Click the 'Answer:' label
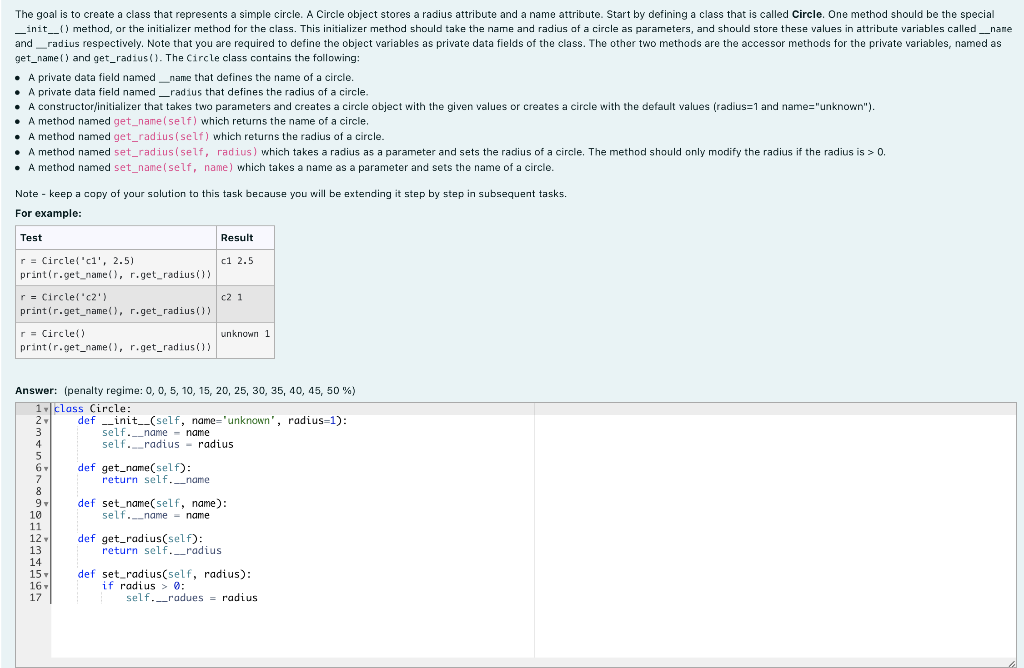The width and height of the screenshot is (1024, 668). (36, 390)
